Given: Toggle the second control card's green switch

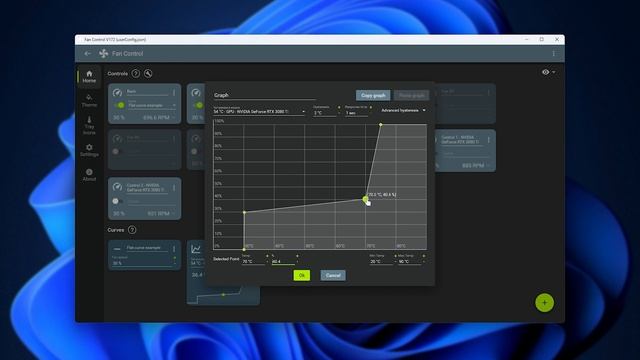Looking at the screenshot, I should [198, 105].
